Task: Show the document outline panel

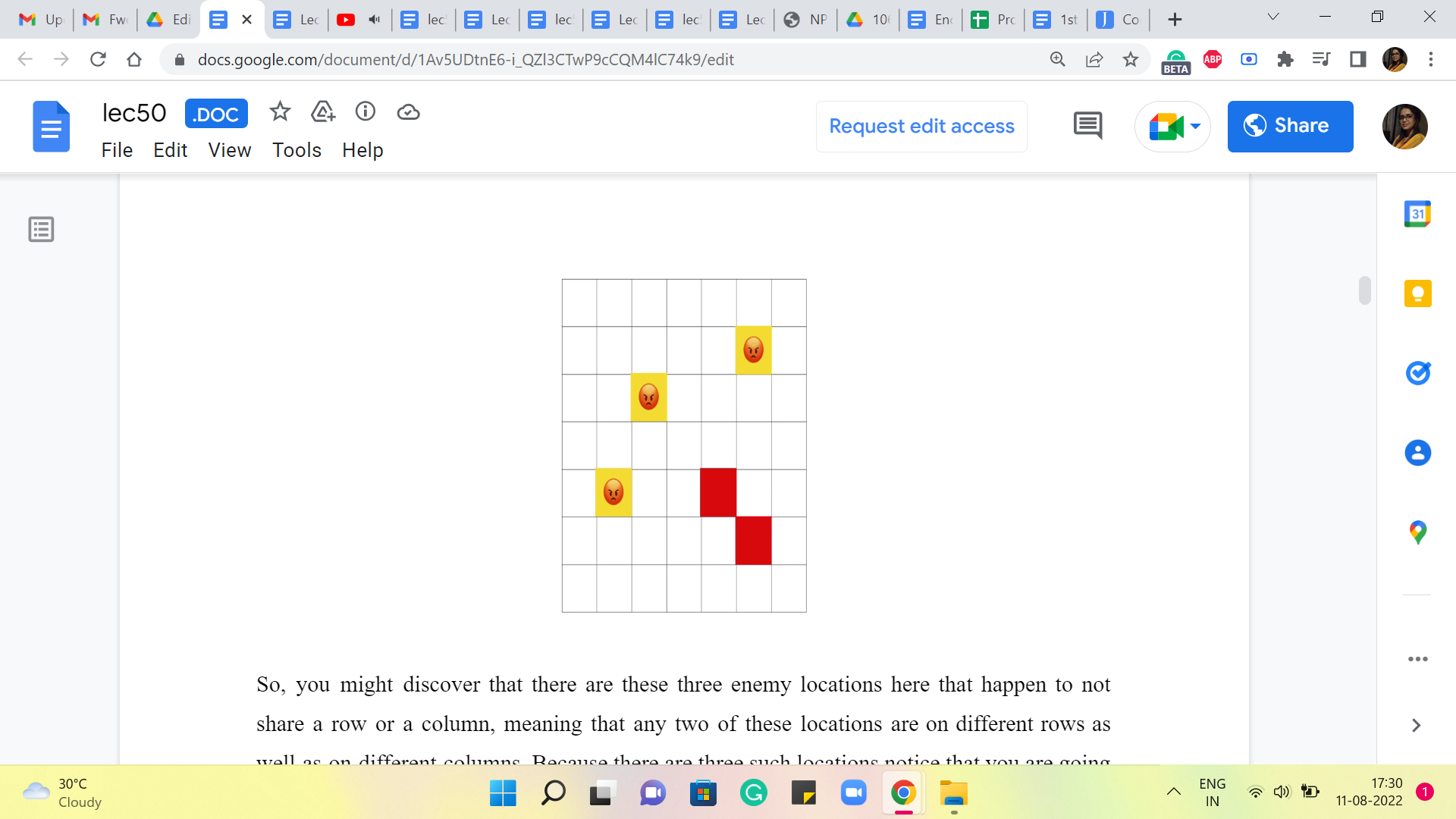Action: [x=41, y=229]
